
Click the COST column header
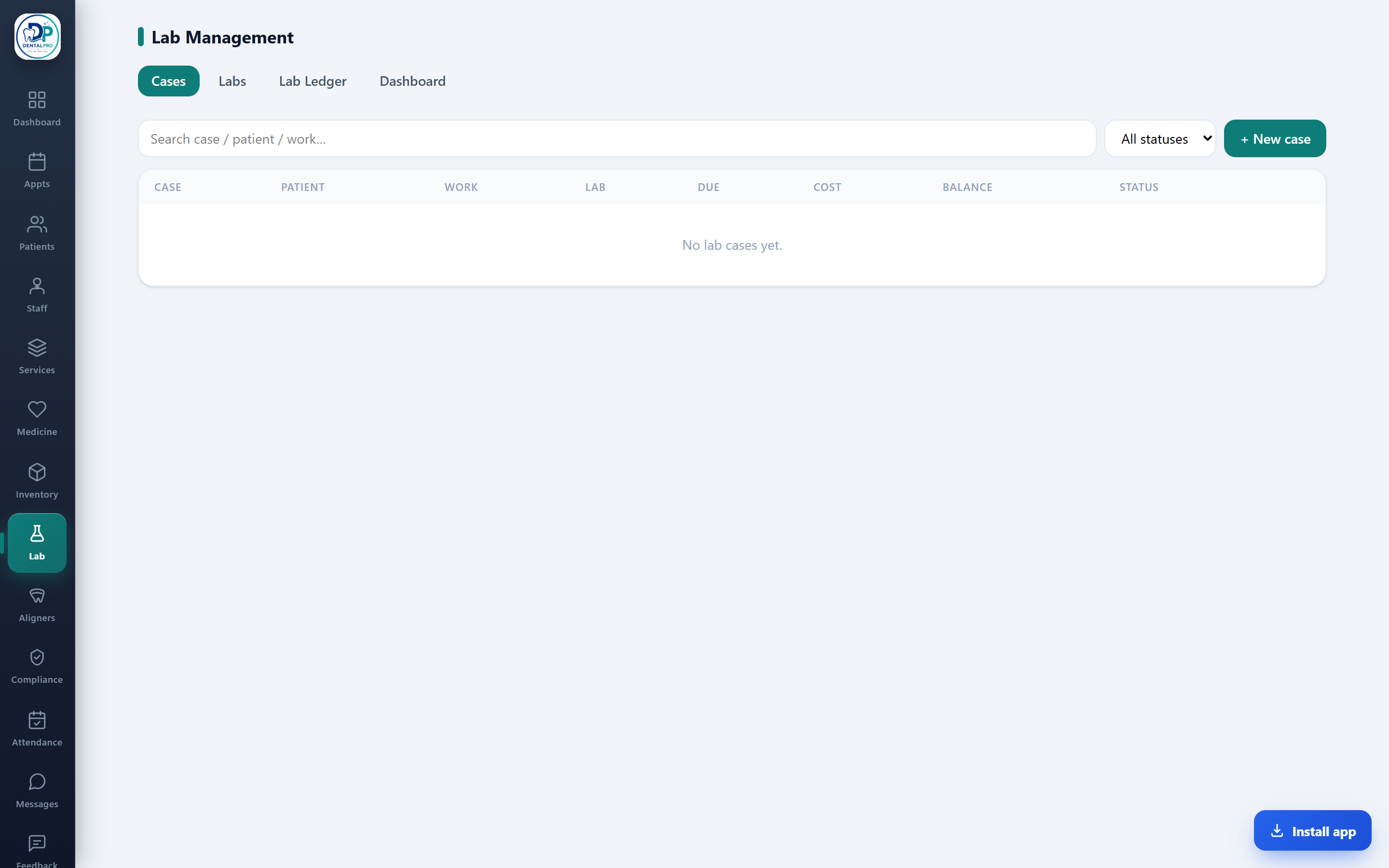pos(827,187)
